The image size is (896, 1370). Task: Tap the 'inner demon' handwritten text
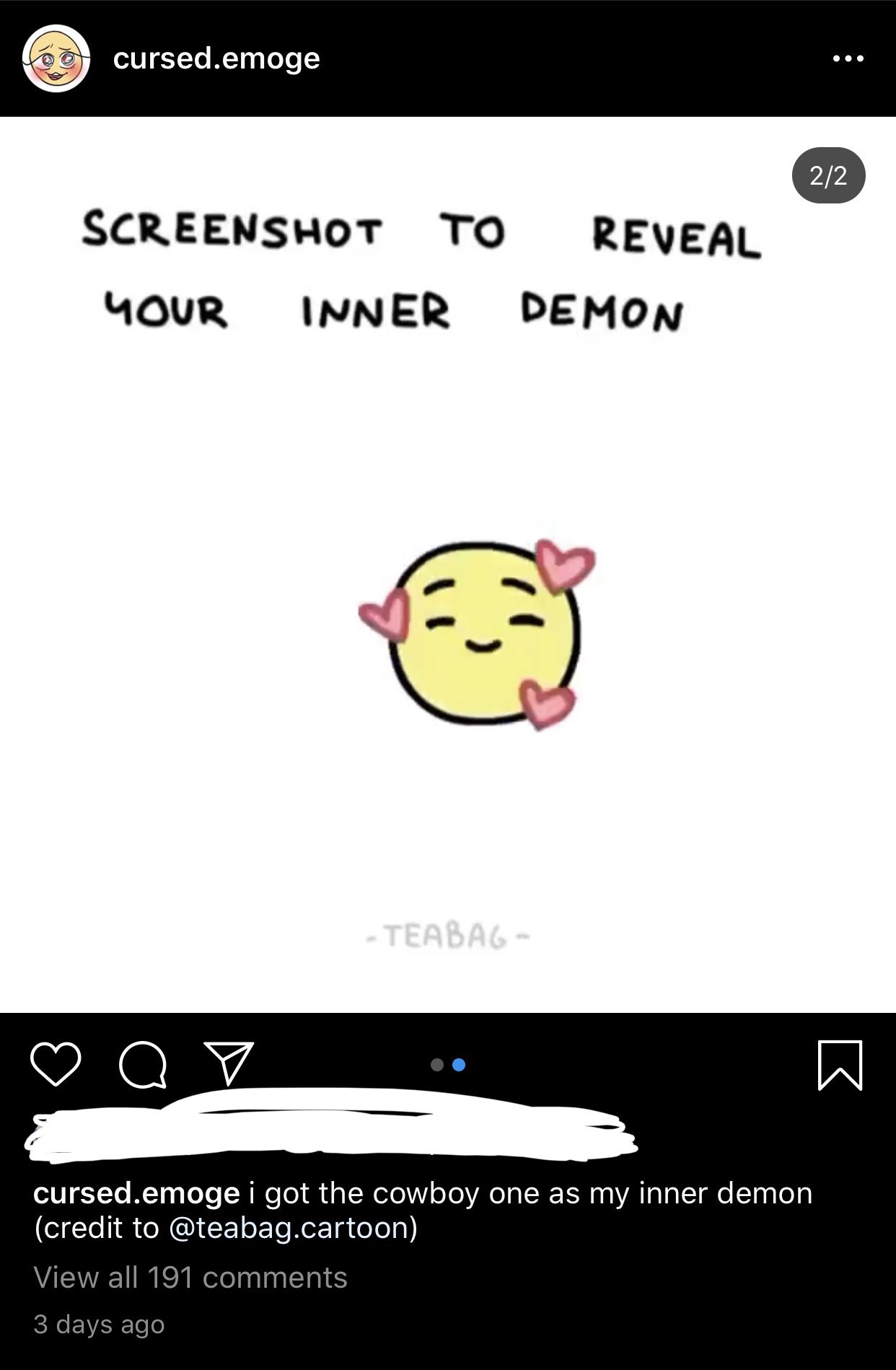(x=492, y=312)
